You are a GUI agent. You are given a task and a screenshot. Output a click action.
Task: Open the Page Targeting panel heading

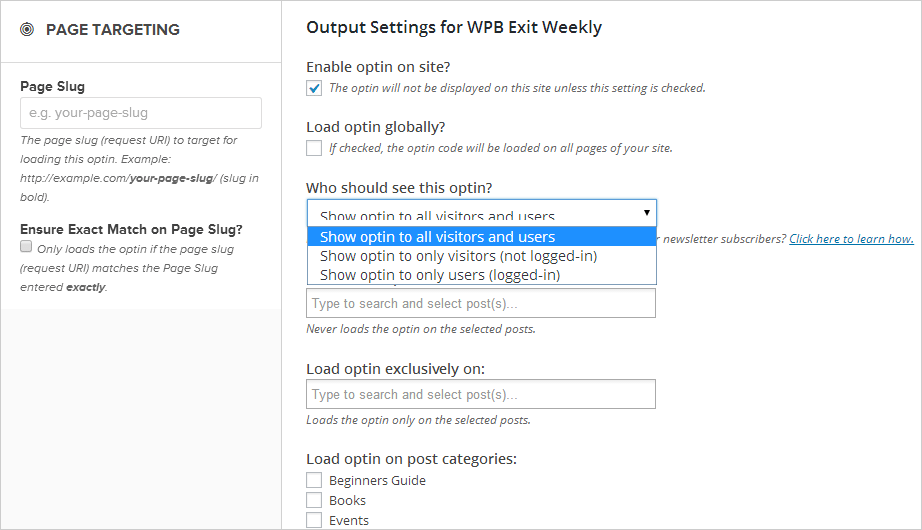click(x=113, y=29)
